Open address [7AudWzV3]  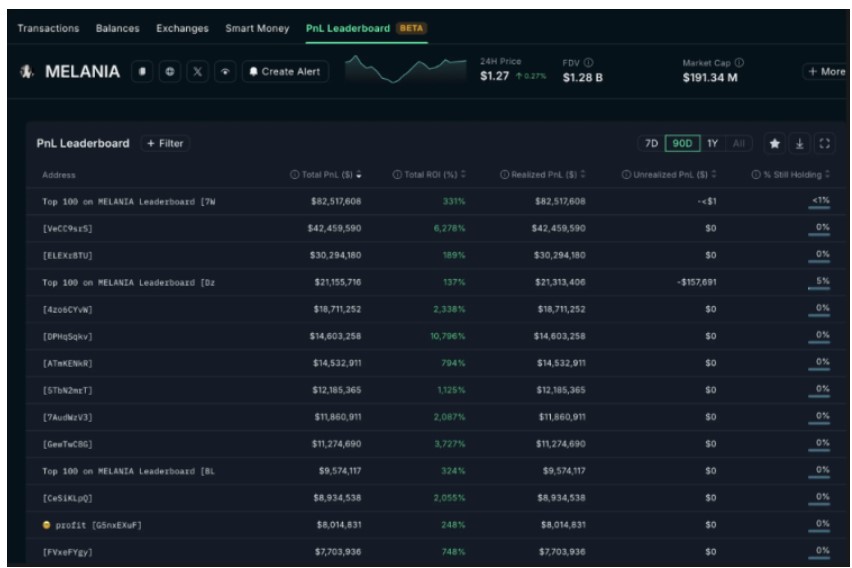pos(67,417)
